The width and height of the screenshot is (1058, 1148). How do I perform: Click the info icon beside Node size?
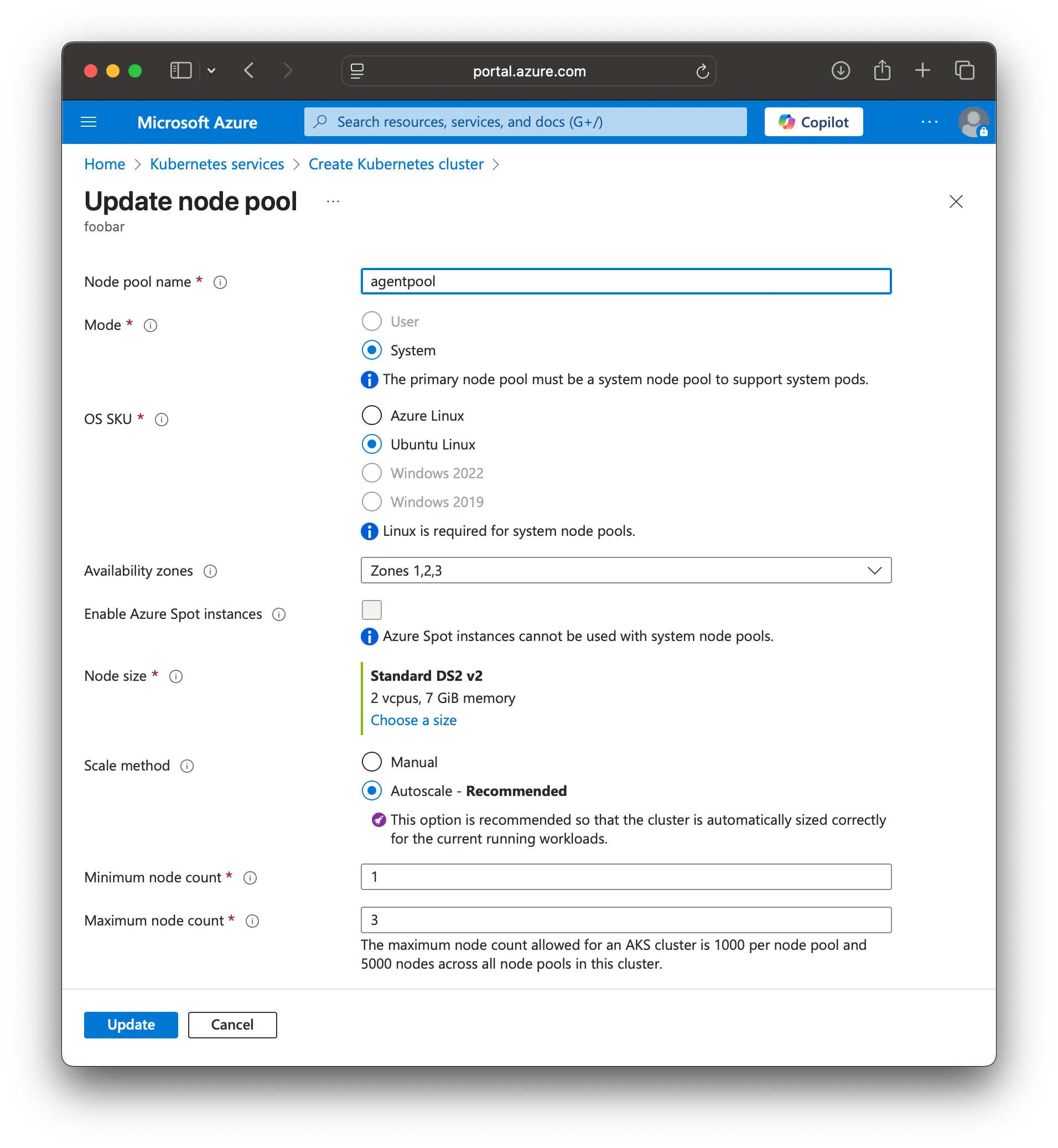(176, 676)
